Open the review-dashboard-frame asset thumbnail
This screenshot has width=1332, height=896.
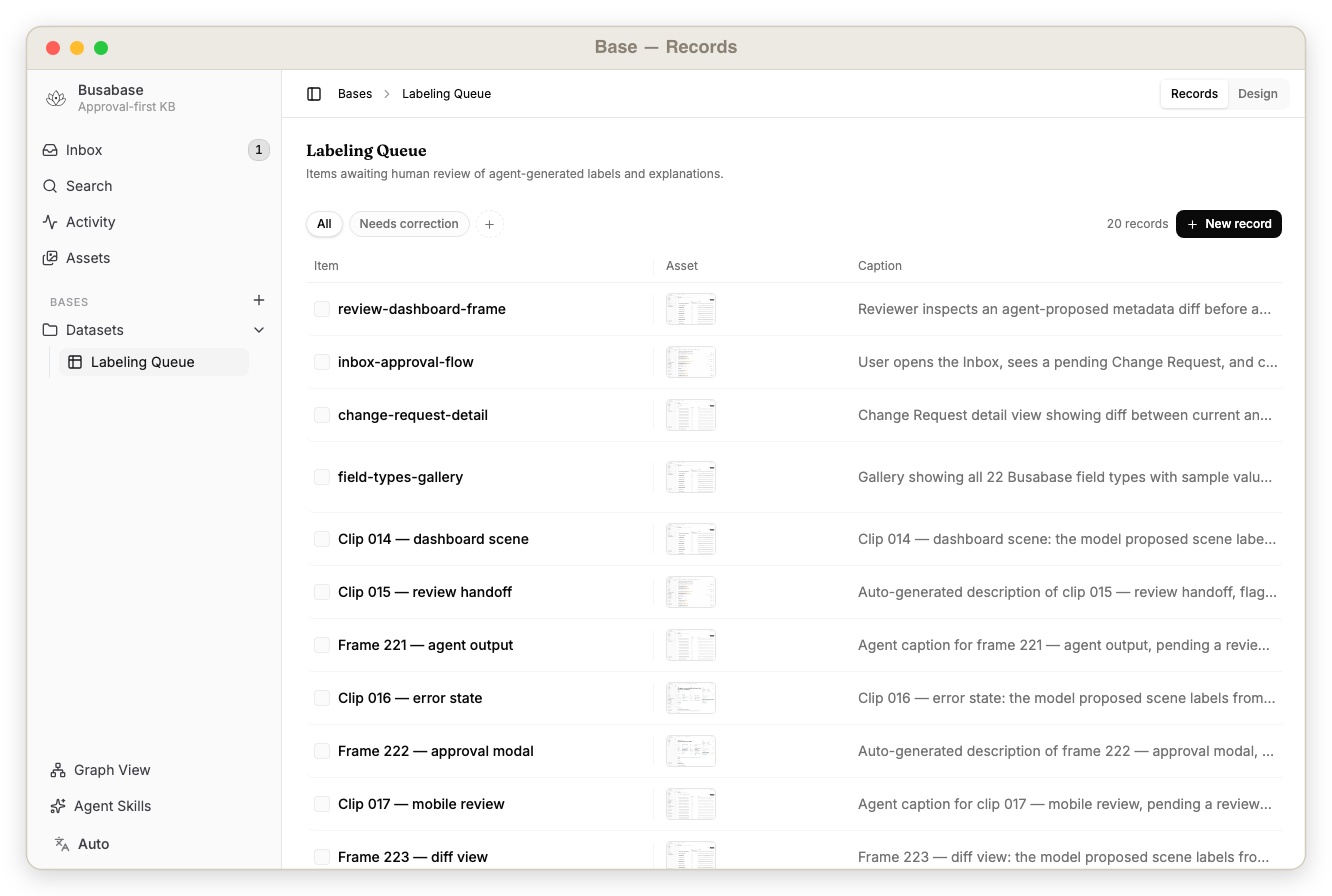[x=691, y=309]
